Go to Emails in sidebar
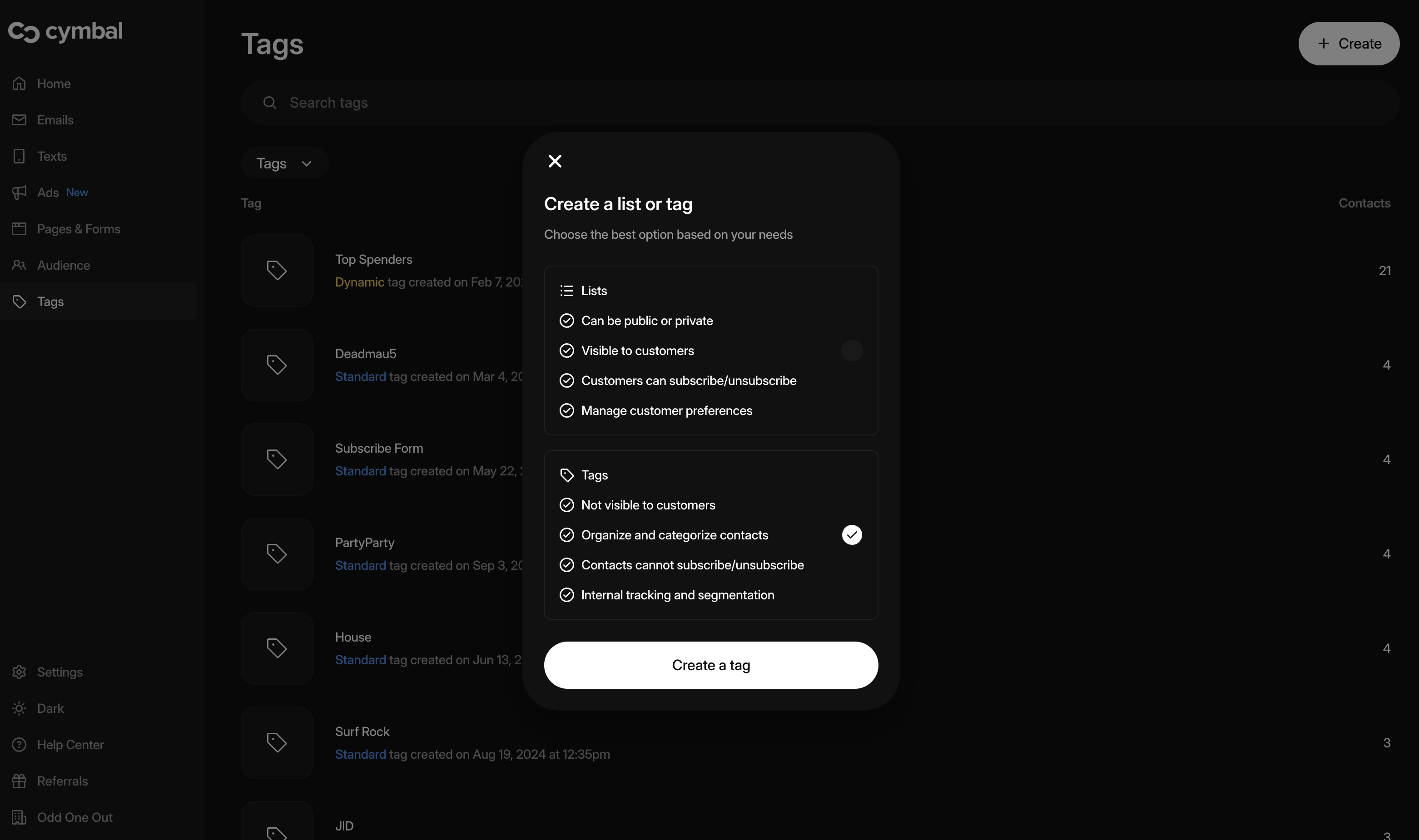Viewport: 1419px width, 840px height. 55,120
